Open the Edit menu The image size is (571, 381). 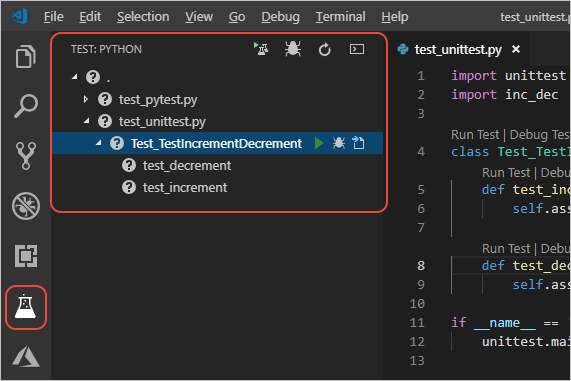click(90, 17)
